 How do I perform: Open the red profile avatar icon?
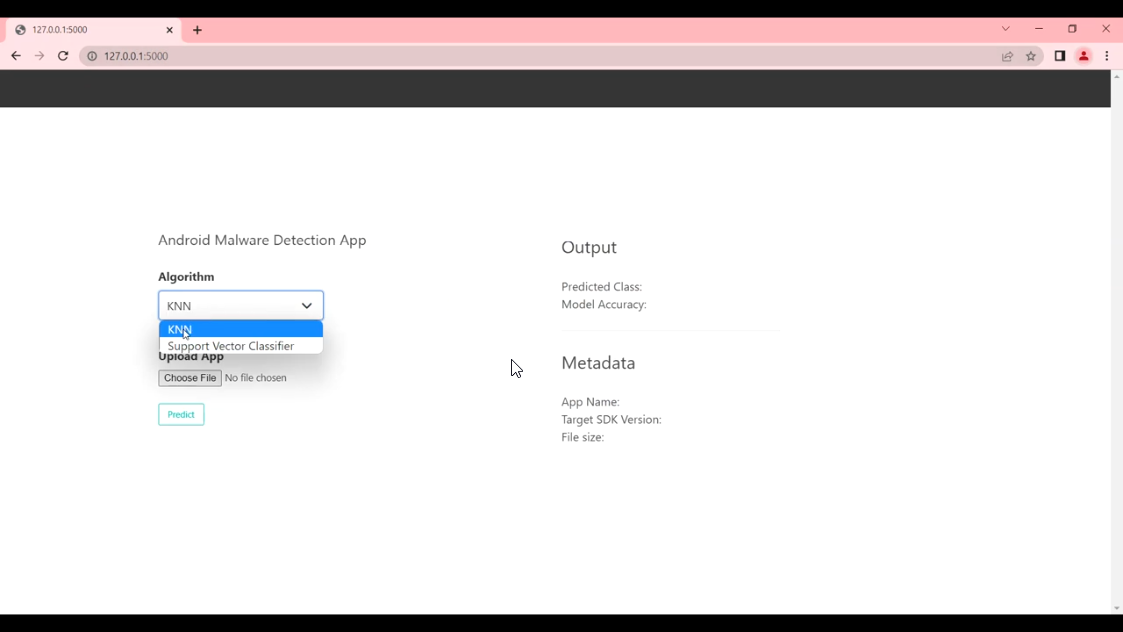coord(1083,56)
